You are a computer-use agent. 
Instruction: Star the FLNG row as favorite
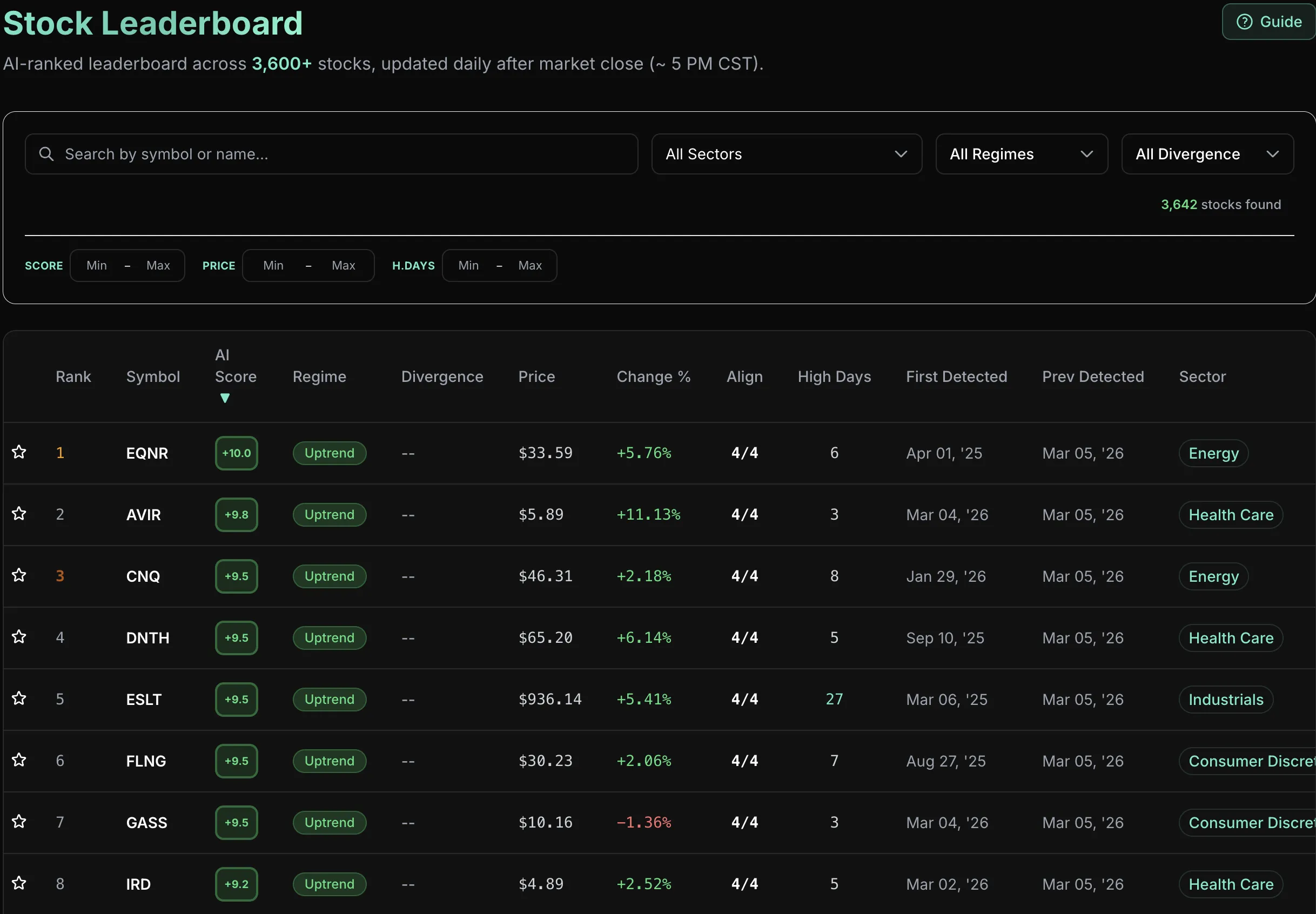pos(19,760)
